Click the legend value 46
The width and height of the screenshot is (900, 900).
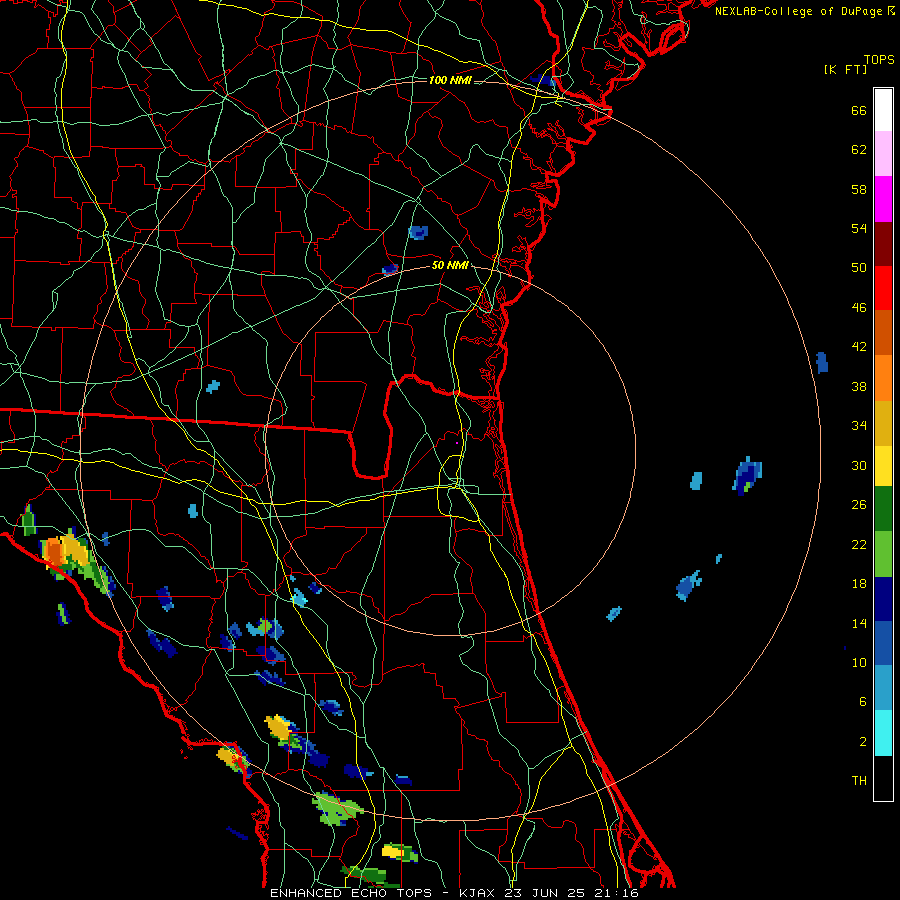point(859,308)
